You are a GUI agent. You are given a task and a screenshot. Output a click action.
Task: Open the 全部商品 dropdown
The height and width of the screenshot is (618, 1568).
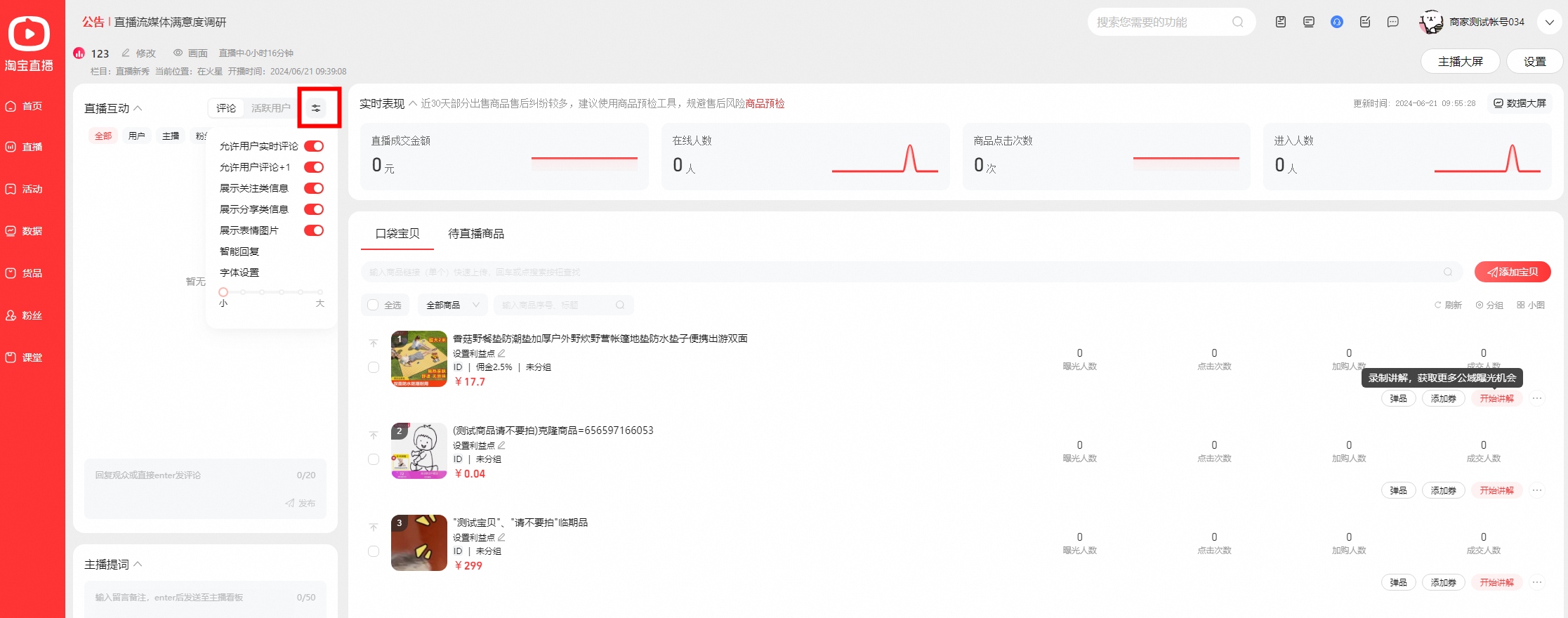click(x=452, y=305)
